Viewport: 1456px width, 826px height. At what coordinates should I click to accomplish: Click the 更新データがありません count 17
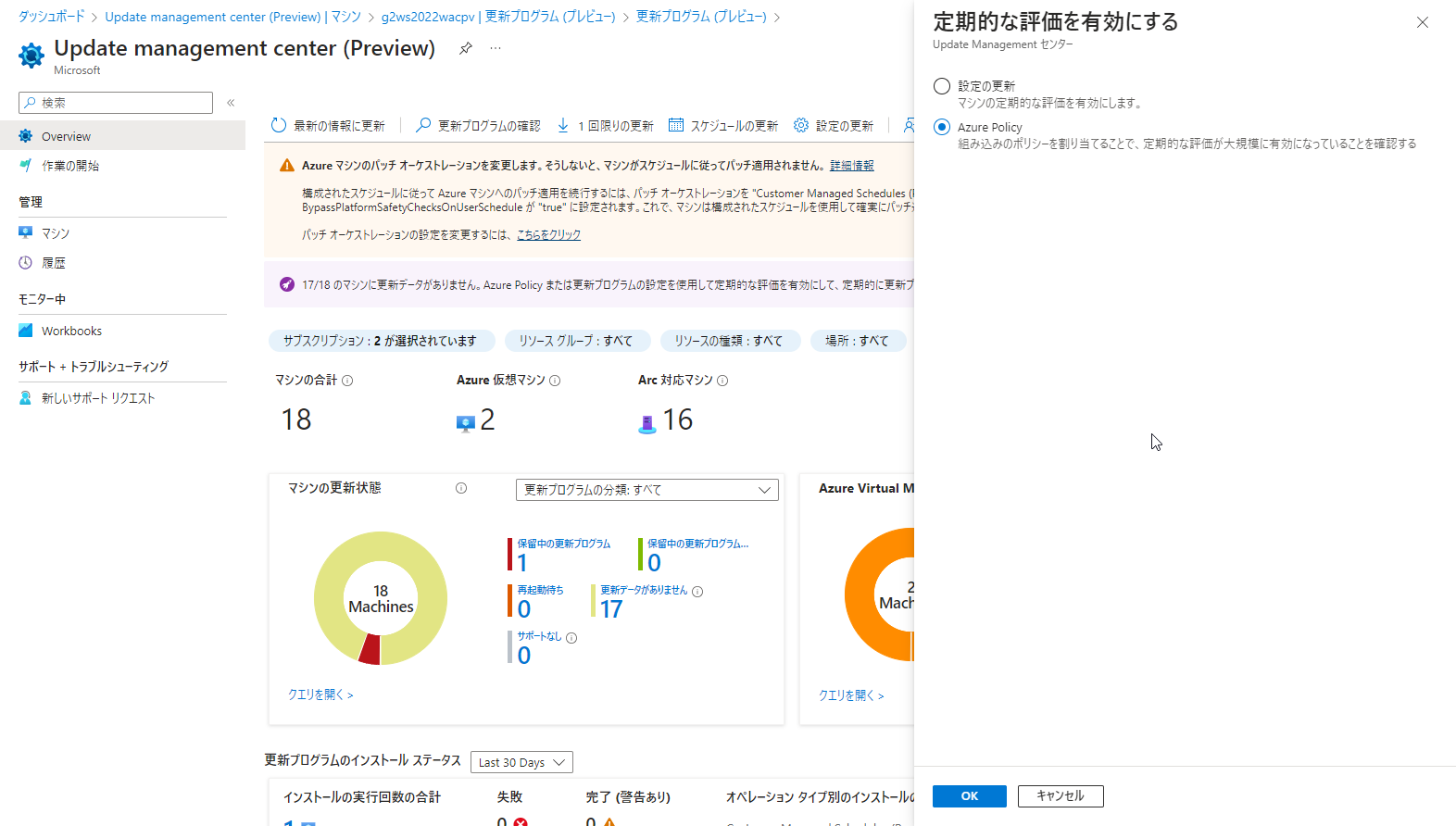click(611, 609)
